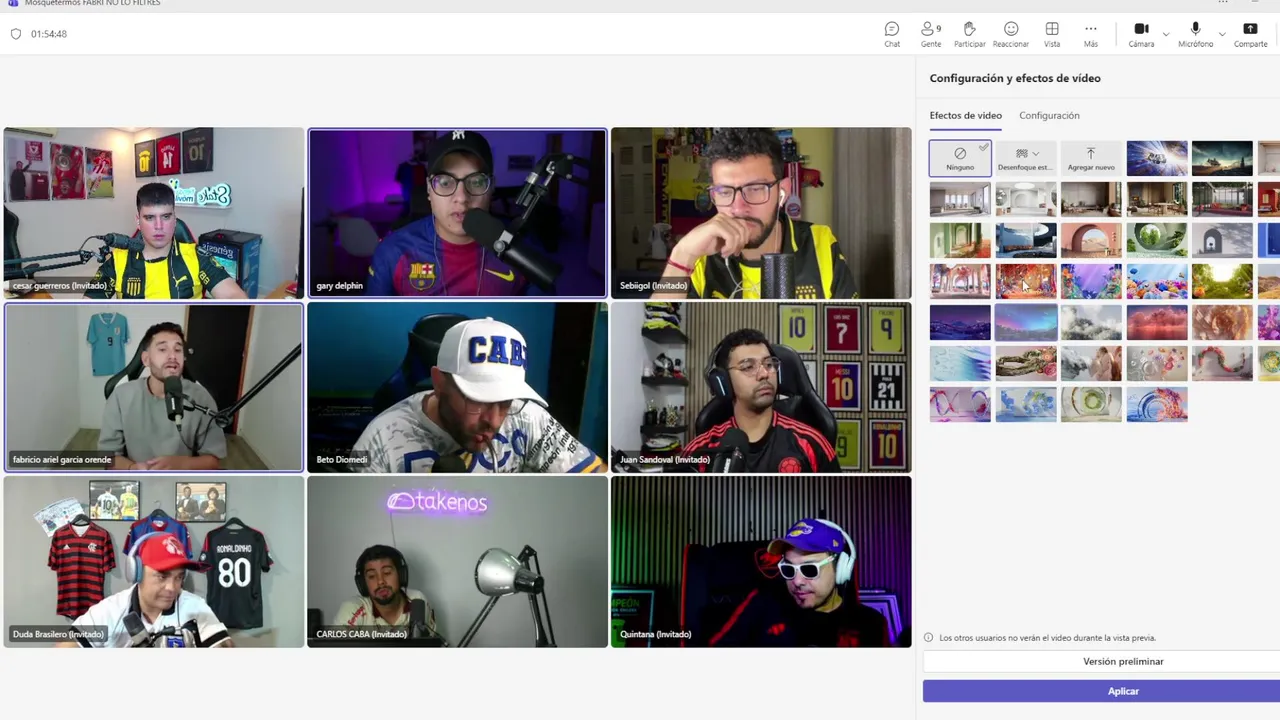Pick the gray clouds background

point(1091,322)
